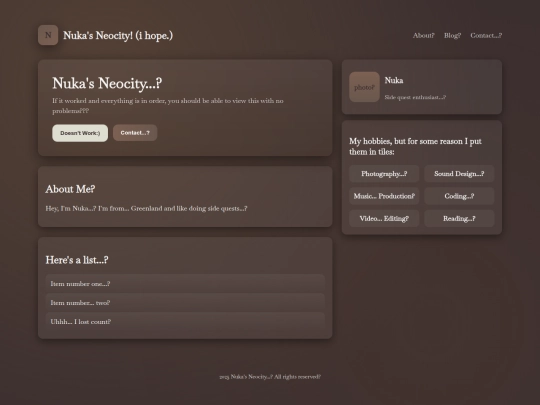Image resolution: width=540 pixels, height=405 pixels.
Task: Select the Video... Editing? hobby tile
Action: tap(384, 219)
